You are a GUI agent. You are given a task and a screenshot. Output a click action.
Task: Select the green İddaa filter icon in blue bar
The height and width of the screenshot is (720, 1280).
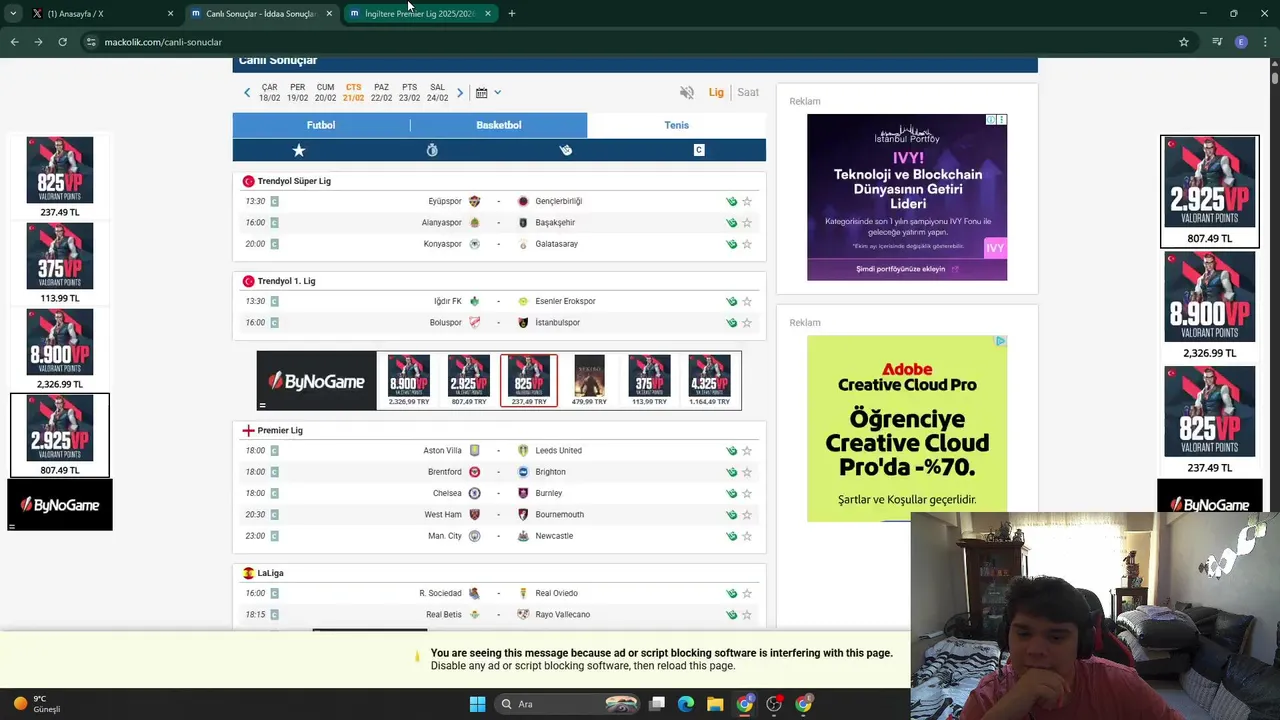[566, 150]
